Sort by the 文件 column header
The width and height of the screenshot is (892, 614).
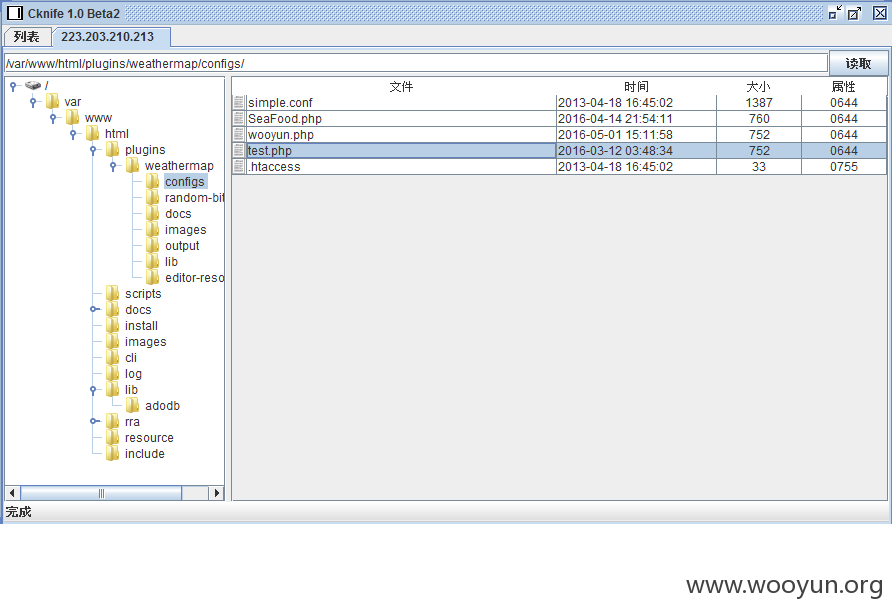point(401,86)
